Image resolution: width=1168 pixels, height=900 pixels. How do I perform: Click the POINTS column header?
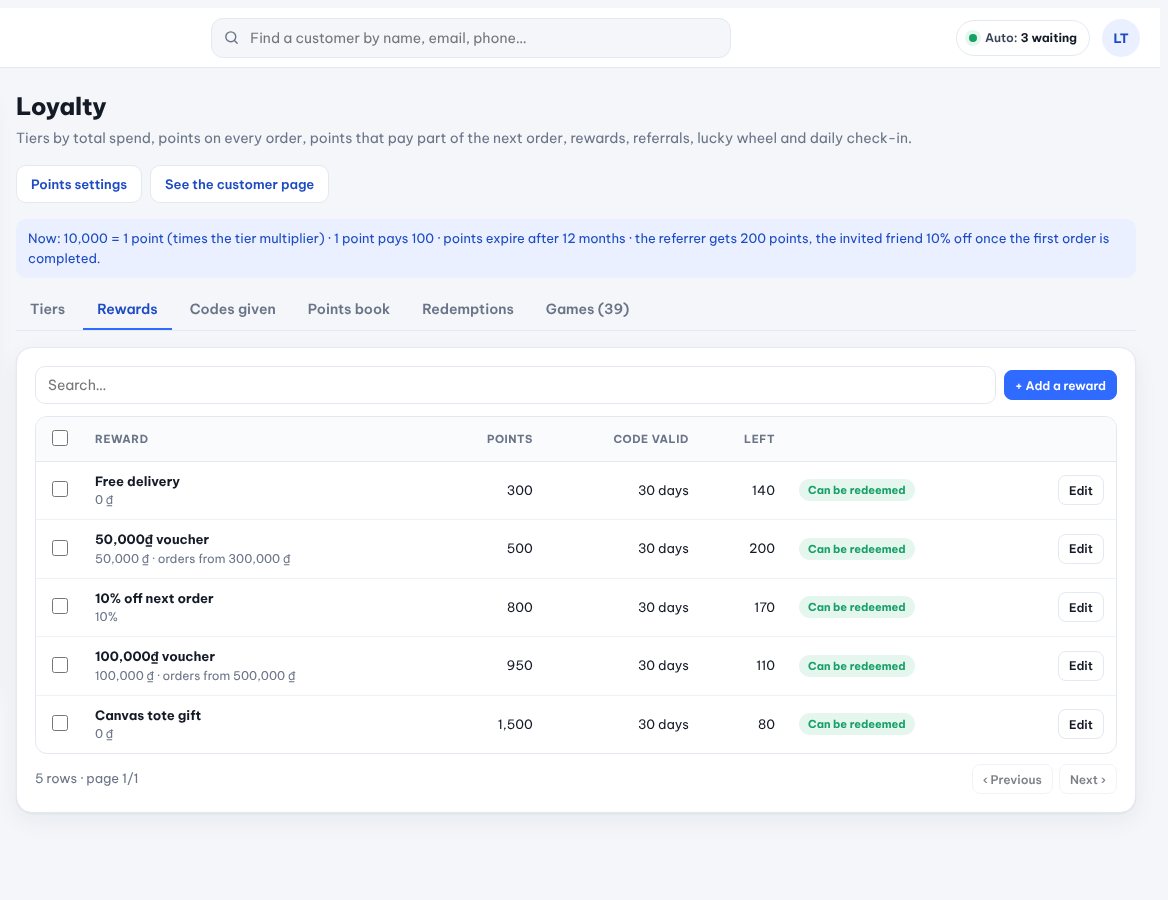pyautogui.click(x=510, y=439)
